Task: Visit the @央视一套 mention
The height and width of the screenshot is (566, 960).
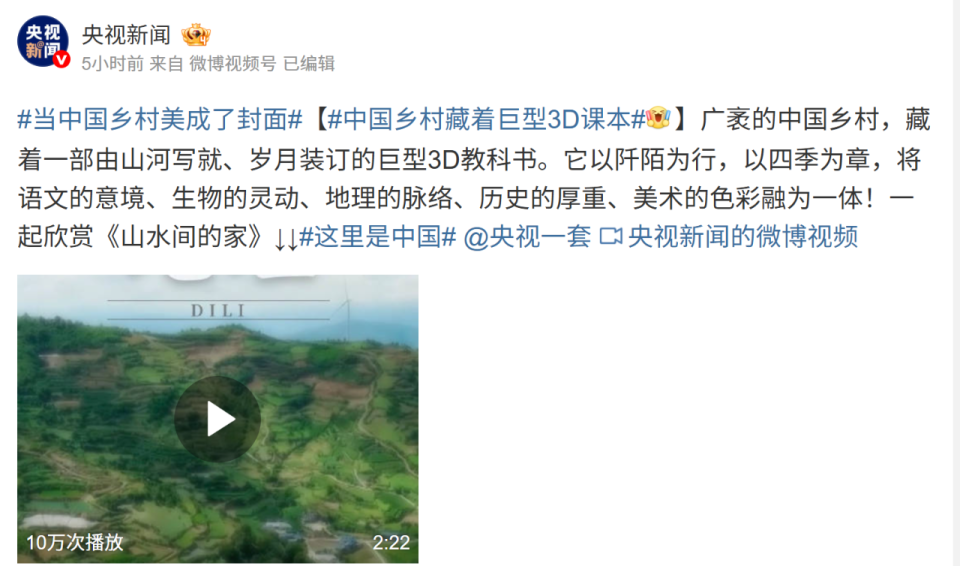Action: coord(527,236)
